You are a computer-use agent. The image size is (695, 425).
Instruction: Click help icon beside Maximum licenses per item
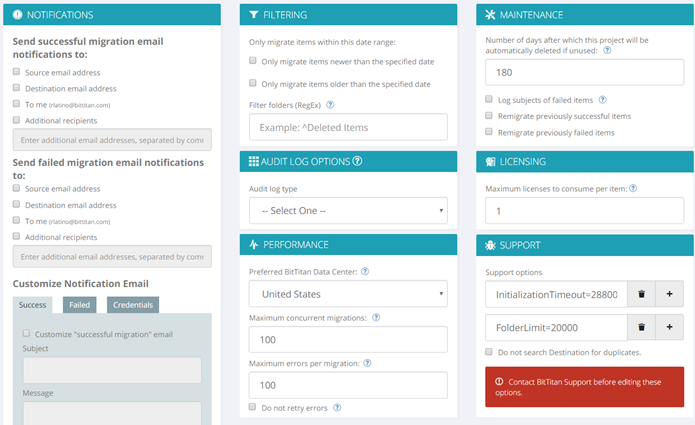tap(634, 188)
